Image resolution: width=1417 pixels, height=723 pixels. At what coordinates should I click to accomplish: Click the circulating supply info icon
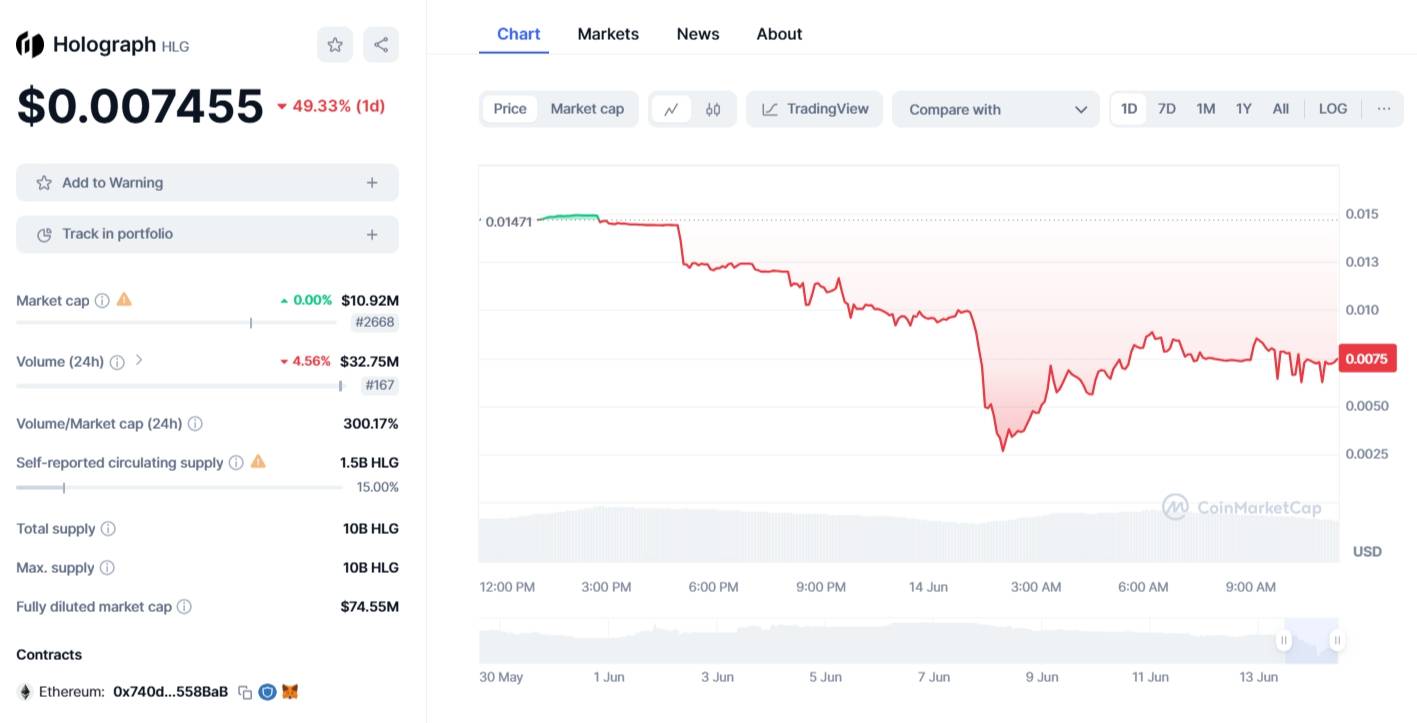tap(236, 463)
